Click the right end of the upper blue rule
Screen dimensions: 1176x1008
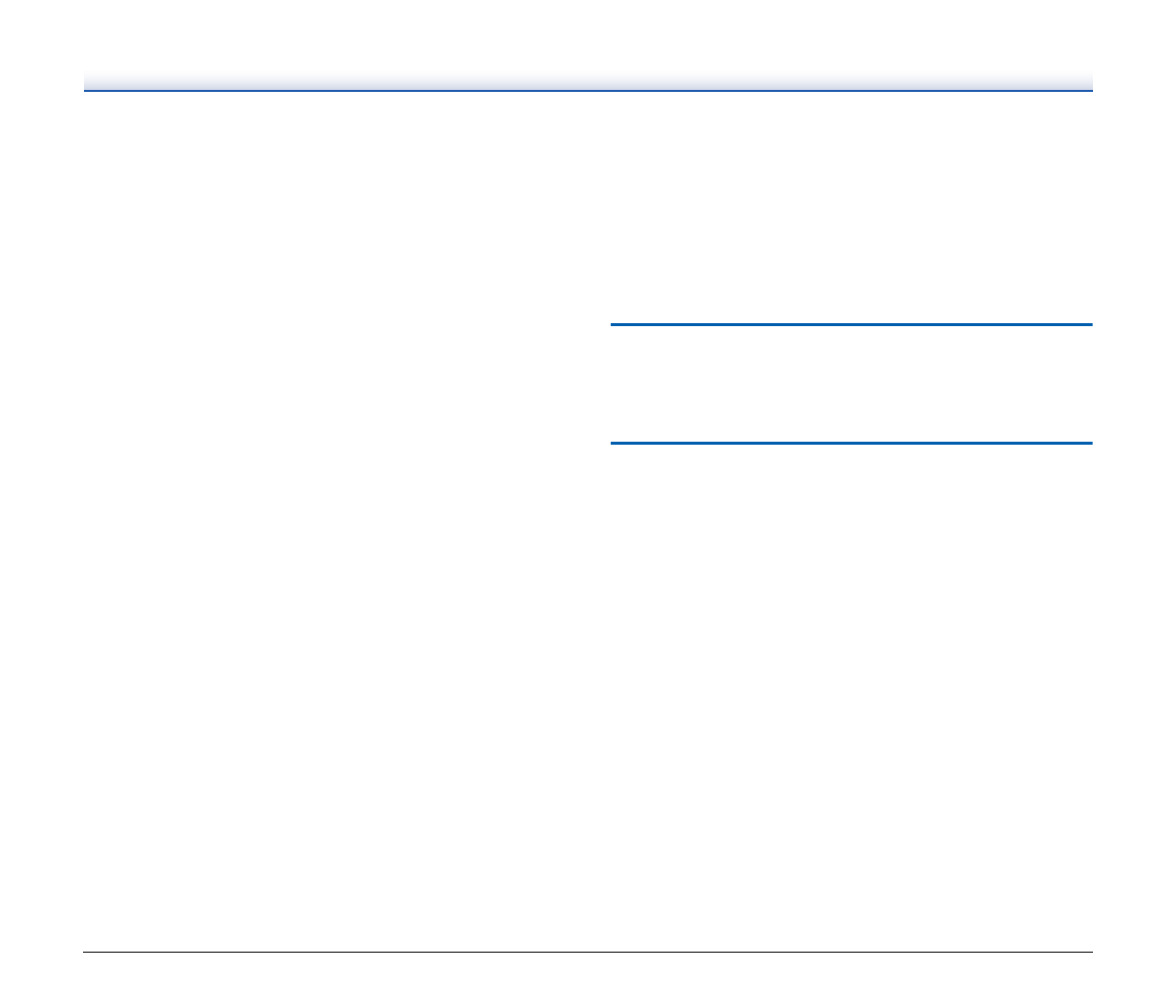pyautogui.click(x=1087, y=325)
